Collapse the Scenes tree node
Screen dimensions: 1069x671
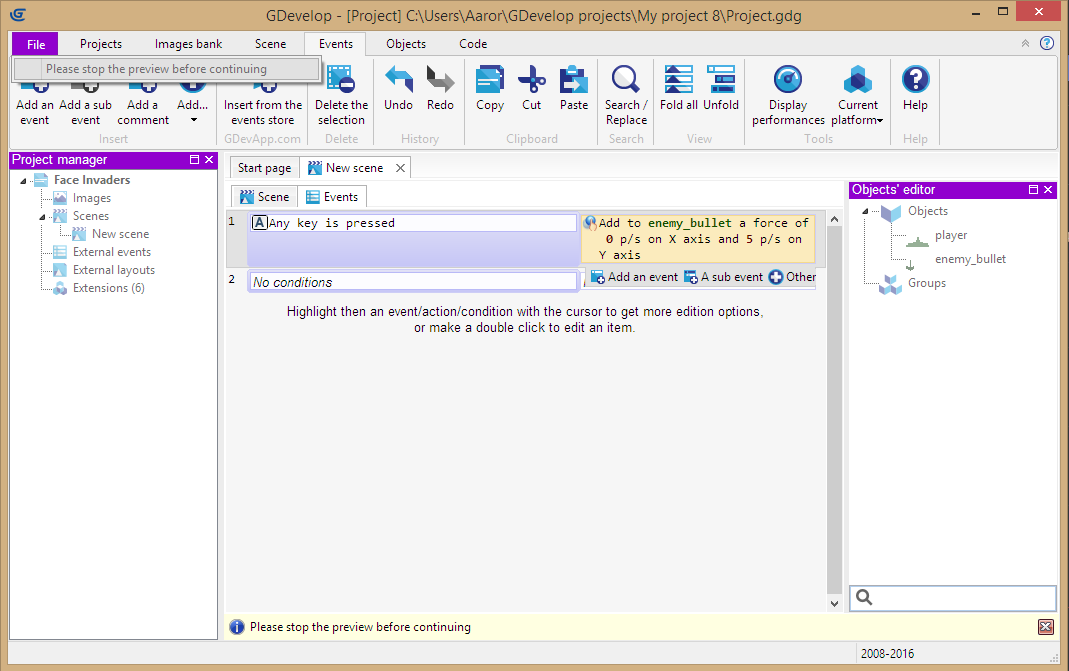point(42,217)
